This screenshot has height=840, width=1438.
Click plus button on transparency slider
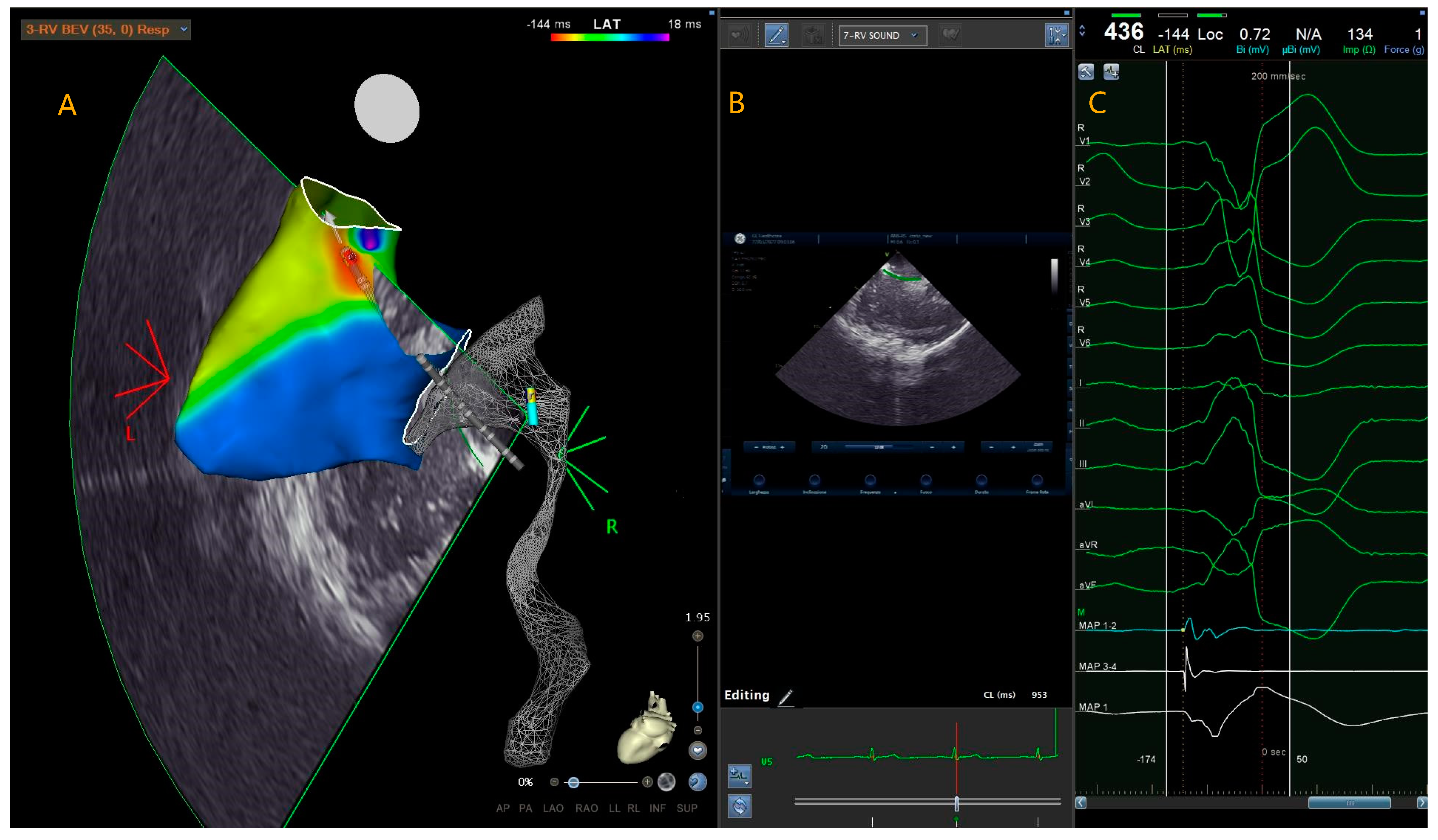click(x=647, y=782)
